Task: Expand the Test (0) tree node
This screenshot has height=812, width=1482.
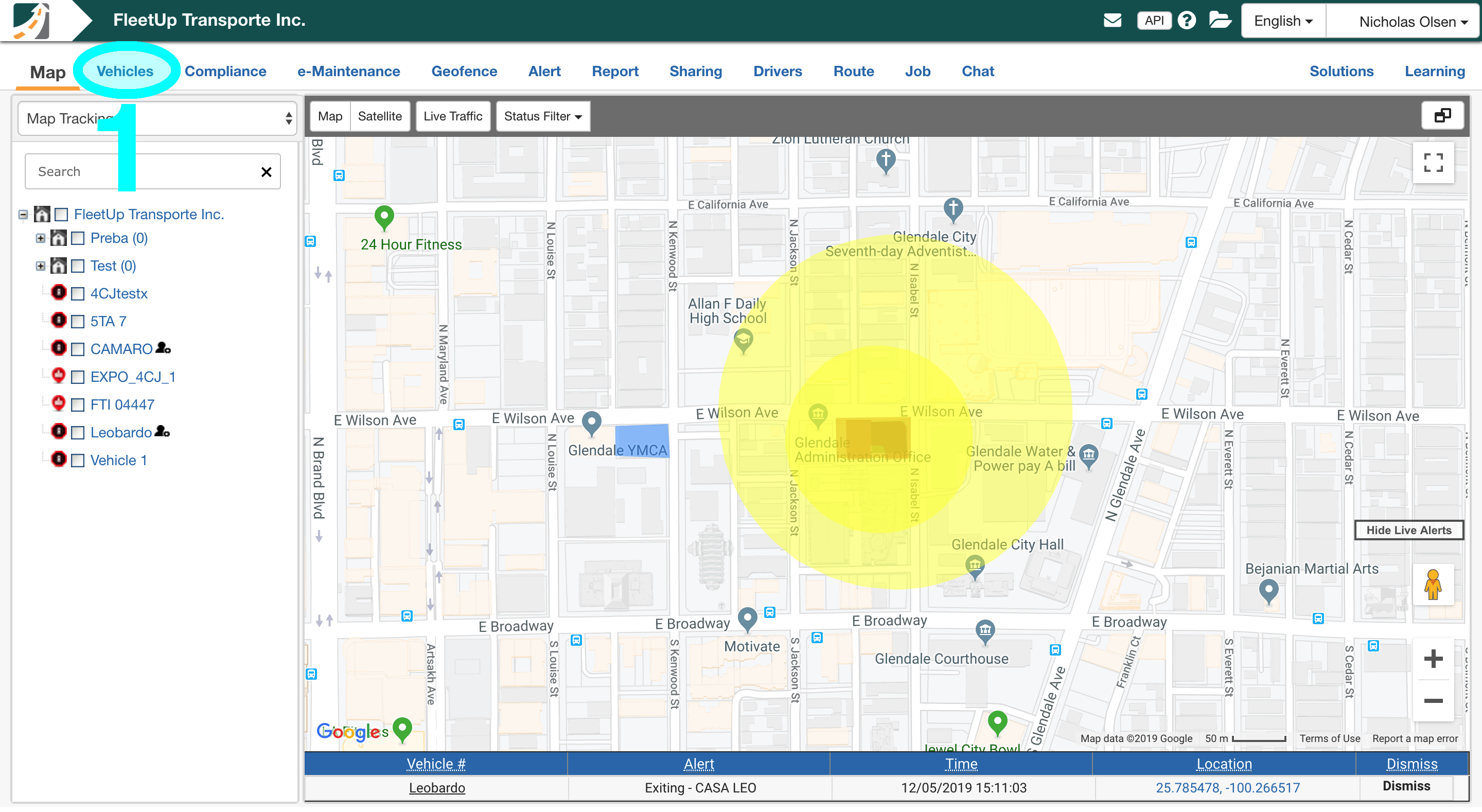Action: pyautogui.click(x=40, y=266)
